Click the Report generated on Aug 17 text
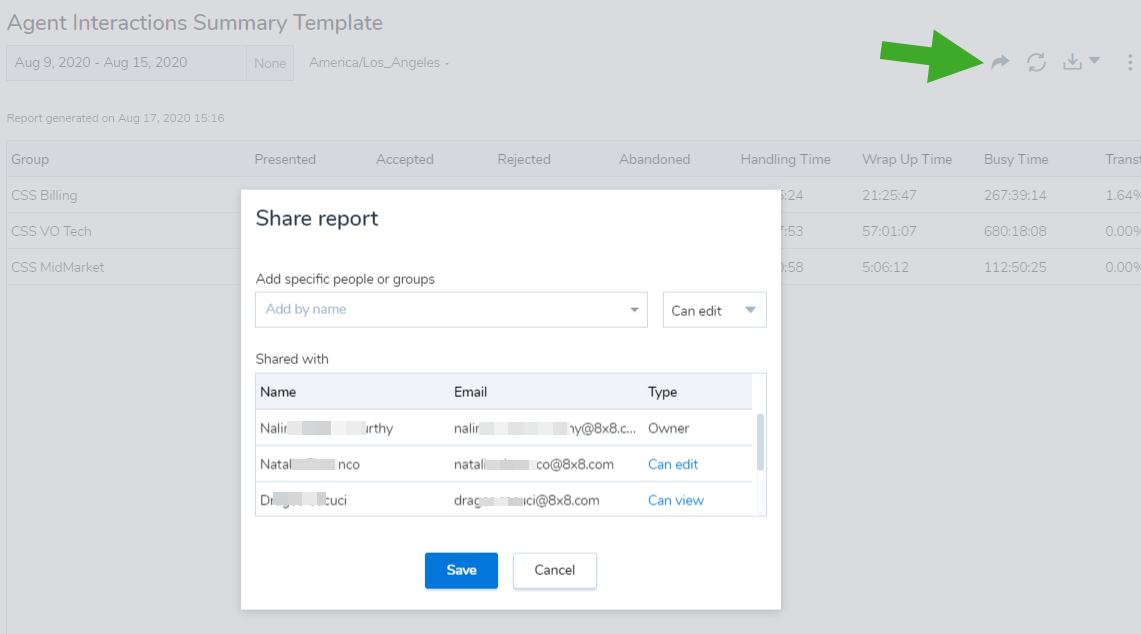The image size is (1141, 634). coord(115,118)
